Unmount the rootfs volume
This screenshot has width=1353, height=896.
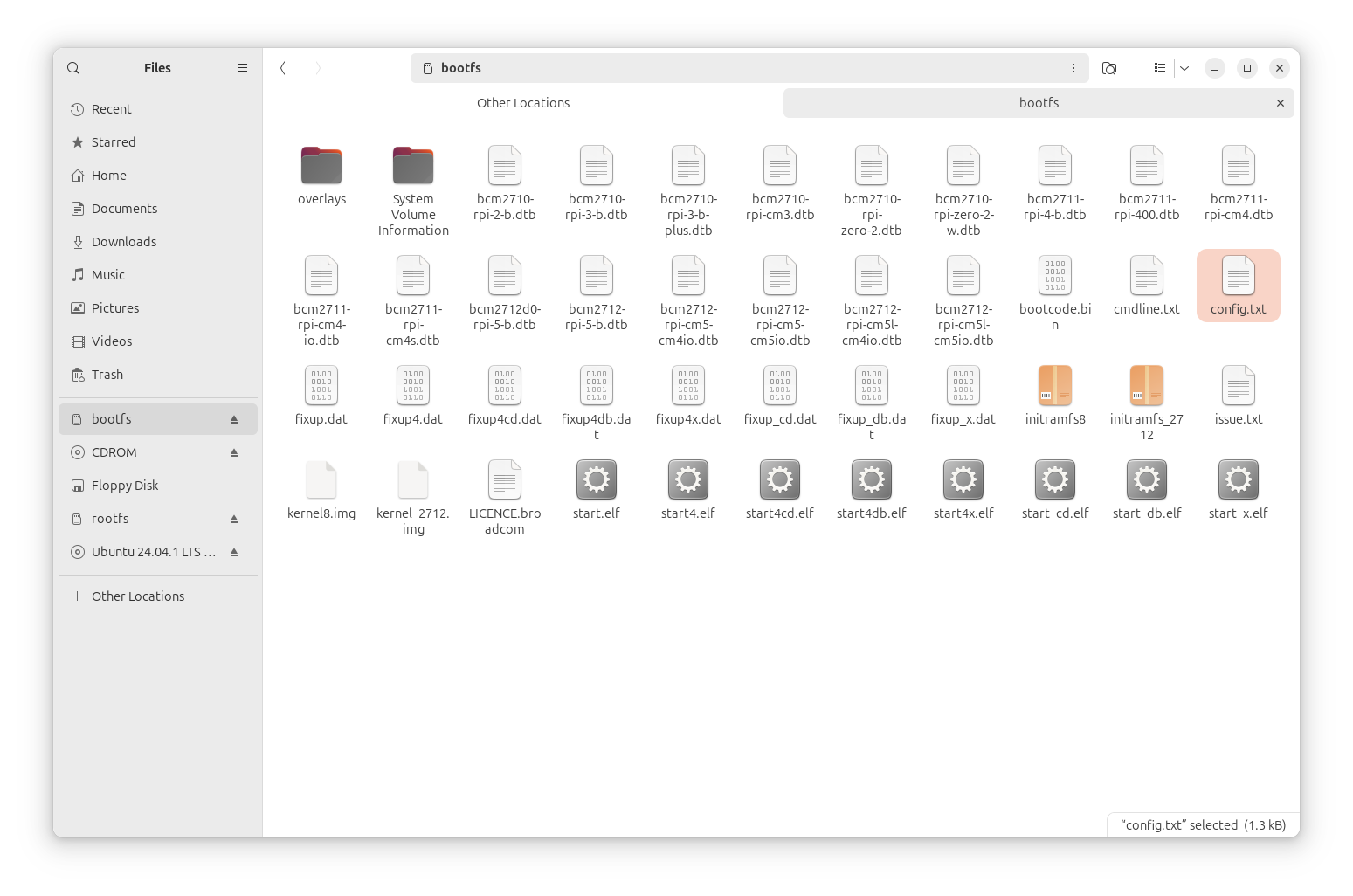point(234,520)
